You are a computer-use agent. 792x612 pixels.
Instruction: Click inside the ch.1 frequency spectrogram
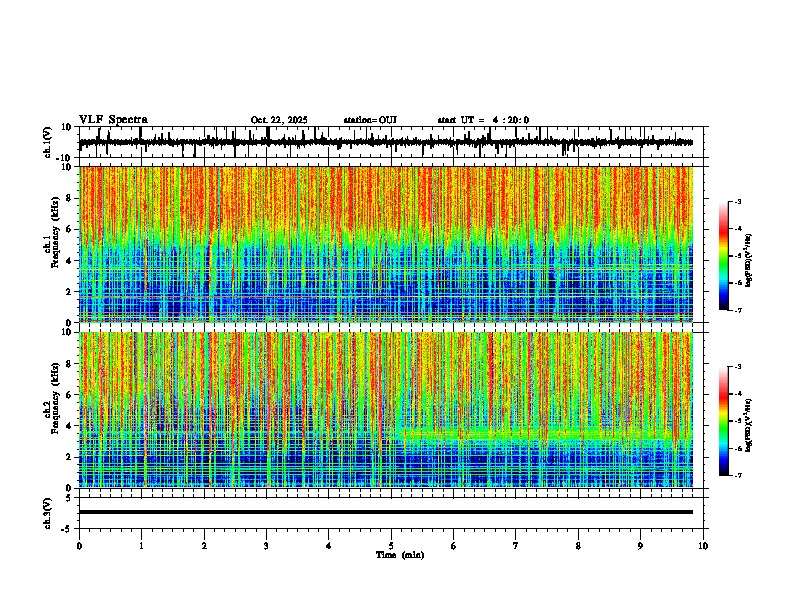tap(386, 244)
